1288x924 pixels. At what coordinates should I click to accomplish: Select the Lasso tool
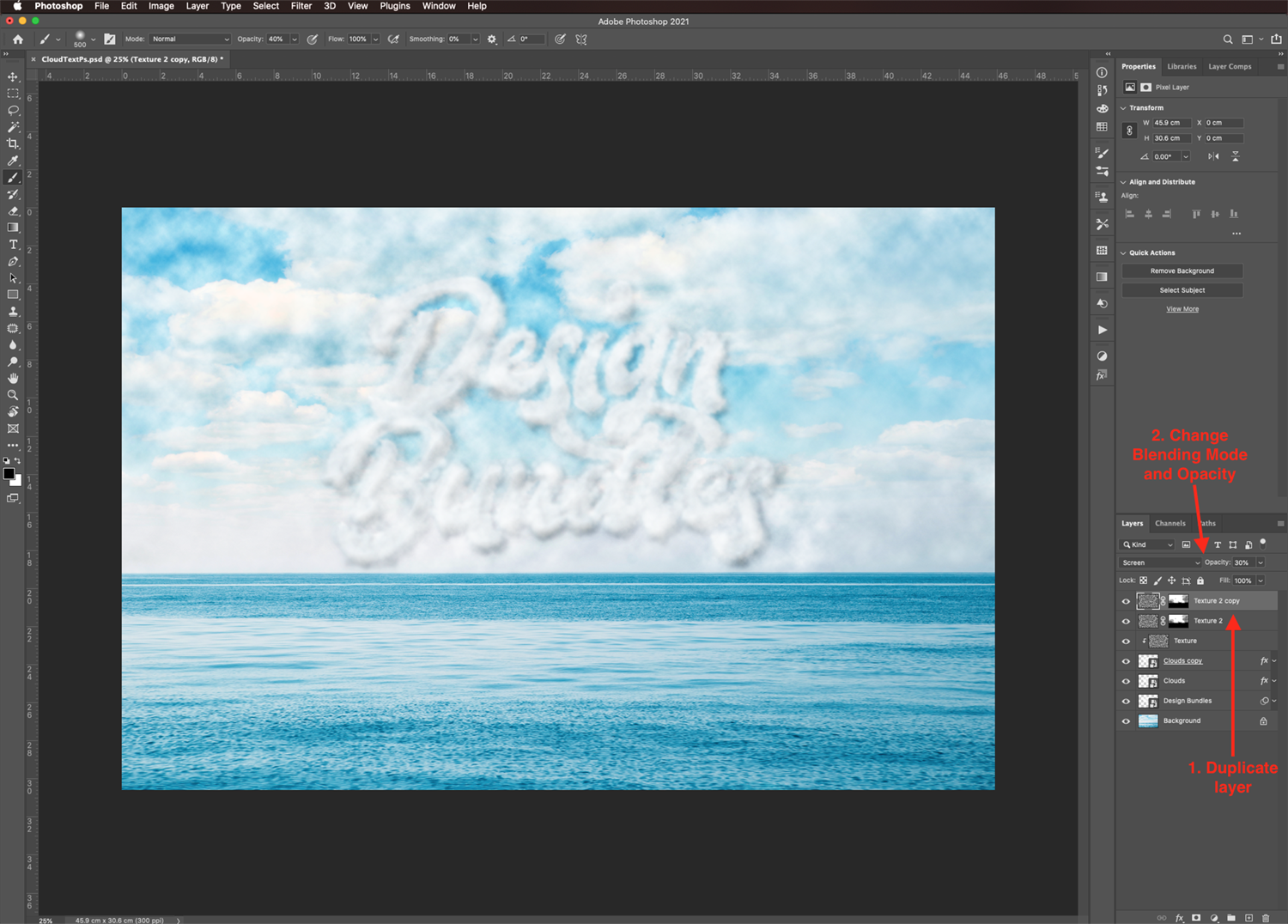click(x=13, y=111)
